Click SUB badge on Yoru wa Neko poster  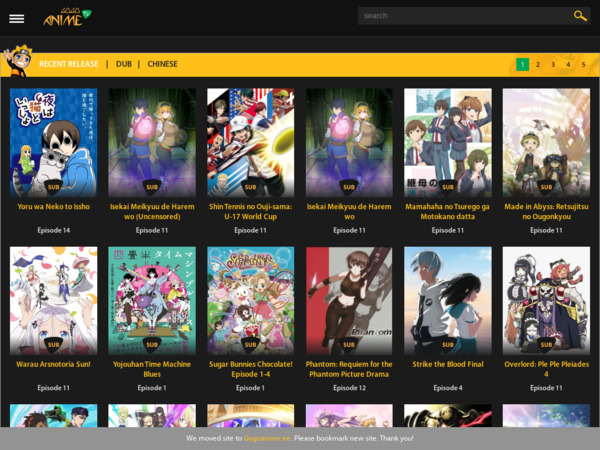54,187
